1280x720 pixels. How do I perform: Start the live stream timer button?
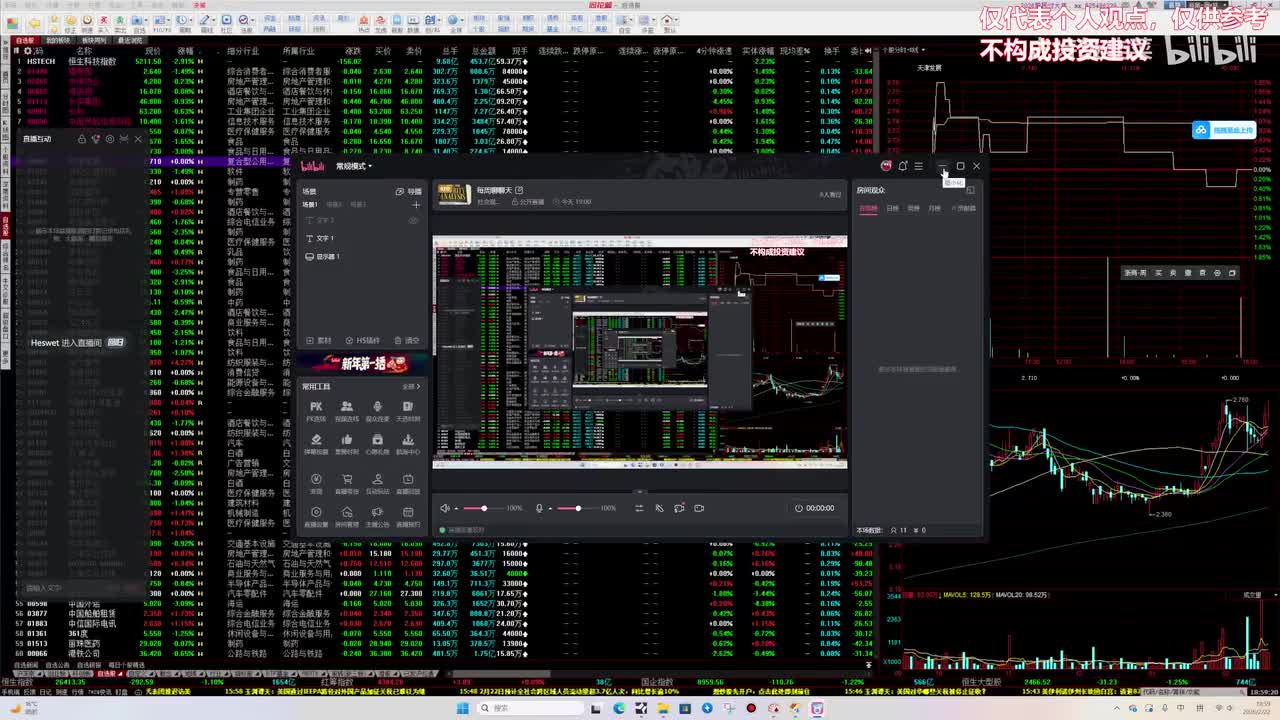tap(814, 508)
